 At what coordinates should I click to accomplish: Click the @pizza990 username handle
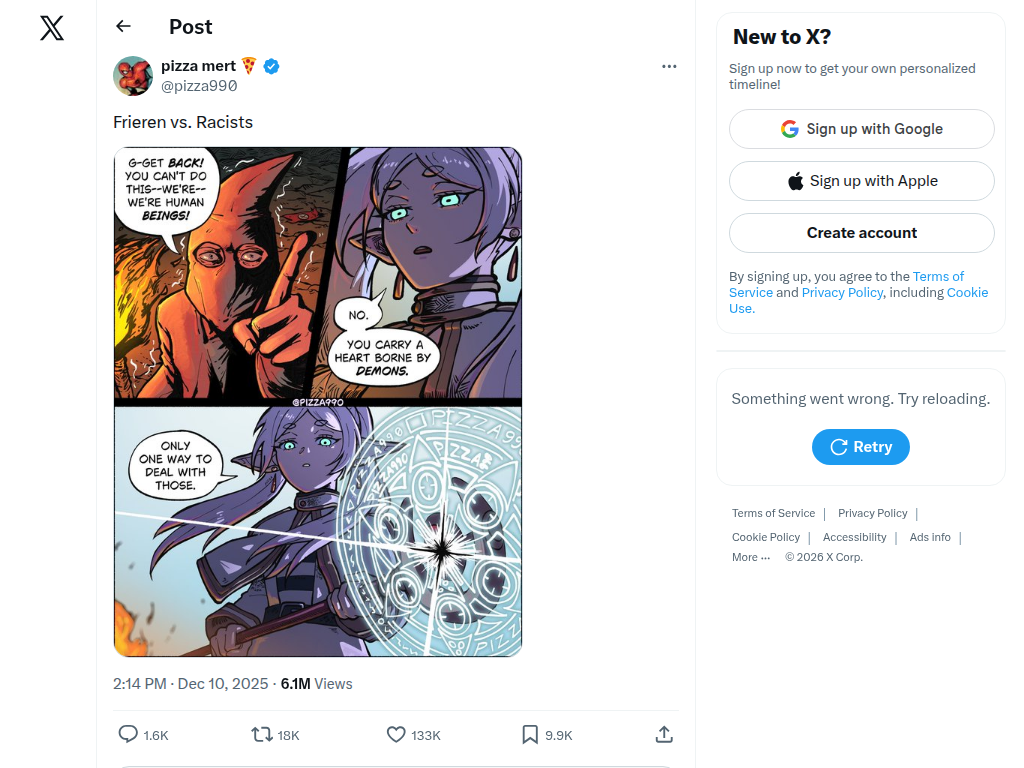(199, 86)
